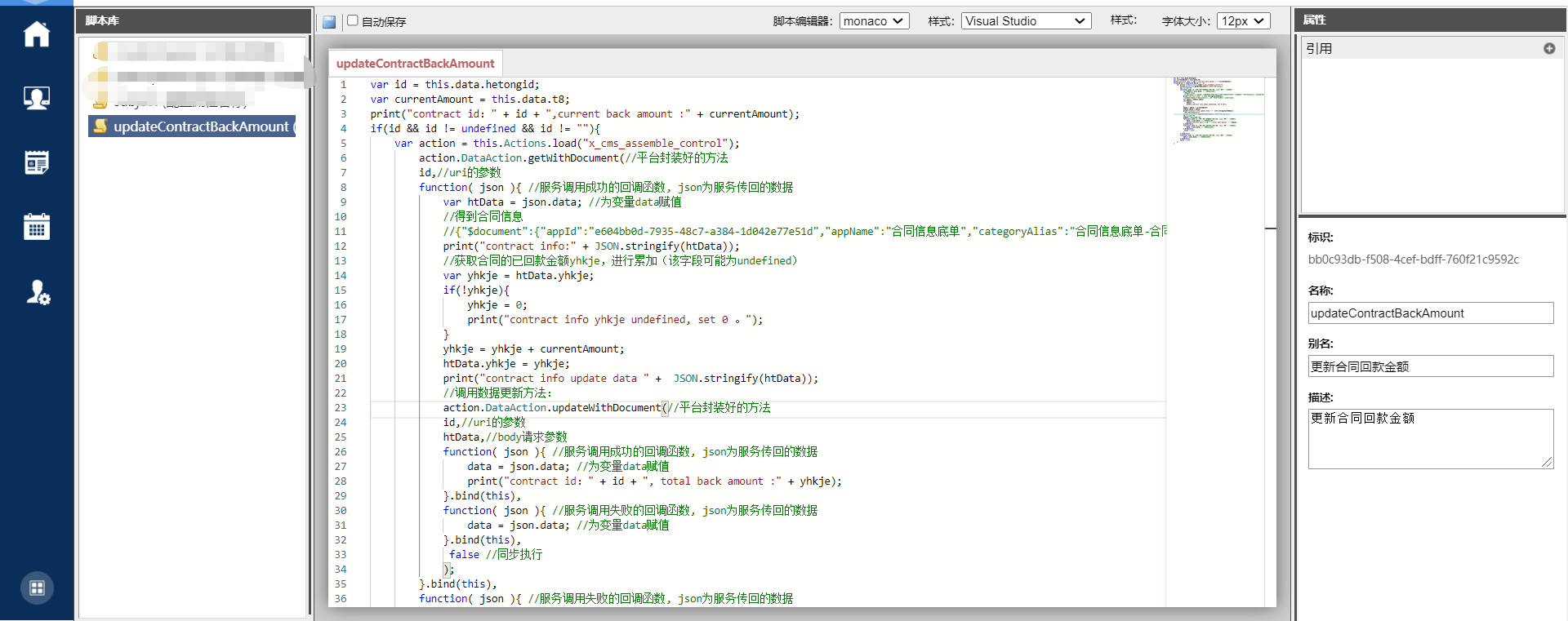The image size is (1568, 621).
Task: Click the 别名 alias input field
Action: (x=1430, y=366)
